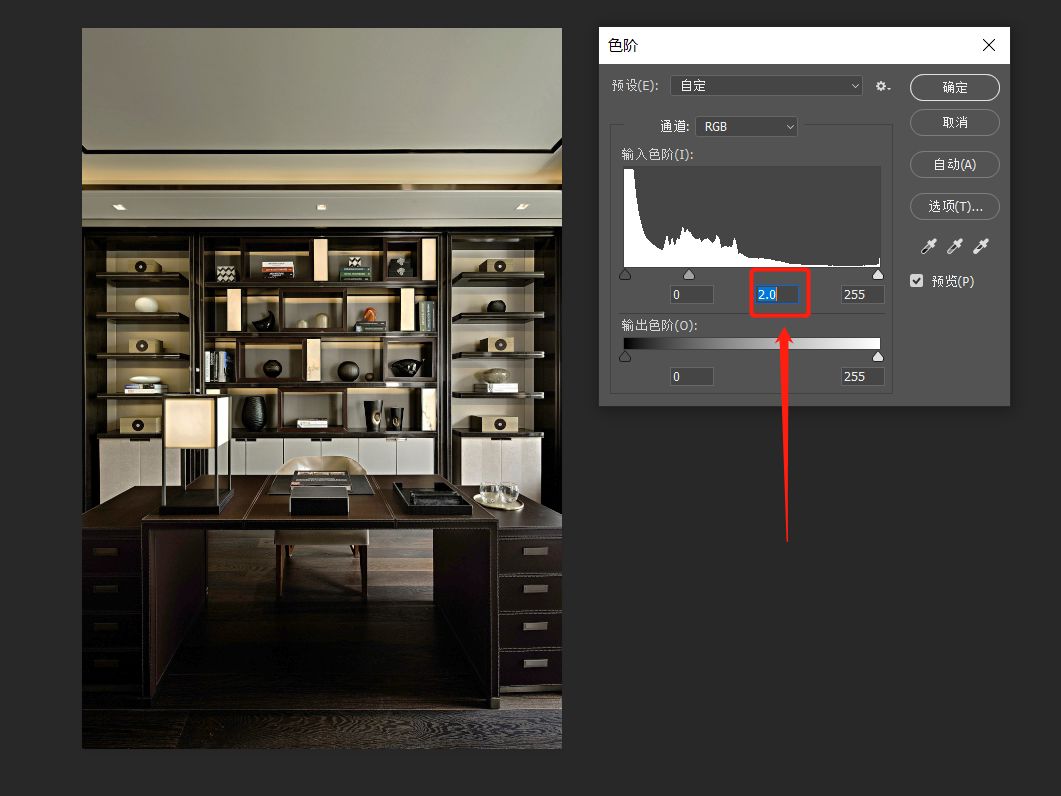Select the gray point eyedropper tool
Image resolution: width=1061 pixels, height=796 pixels.
click(x=953, y=245)
